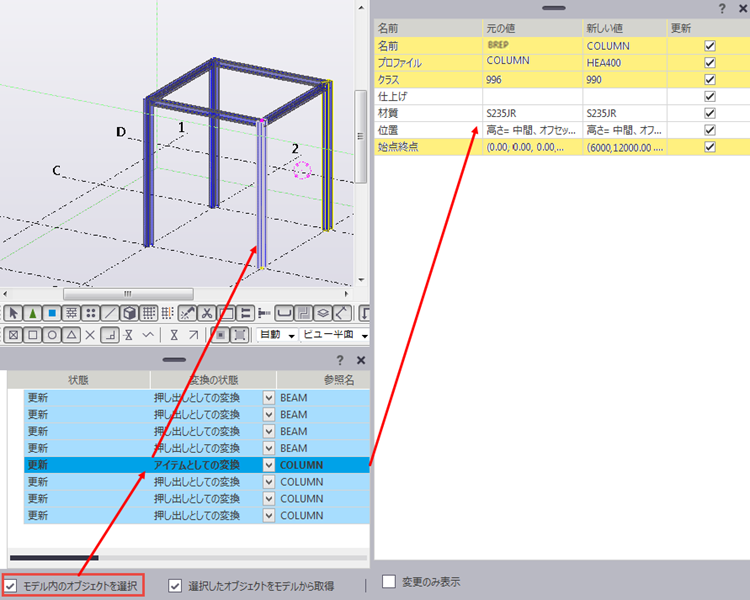Toggle the green Select connections switch
Screen dimensions: 750x600
33,313
